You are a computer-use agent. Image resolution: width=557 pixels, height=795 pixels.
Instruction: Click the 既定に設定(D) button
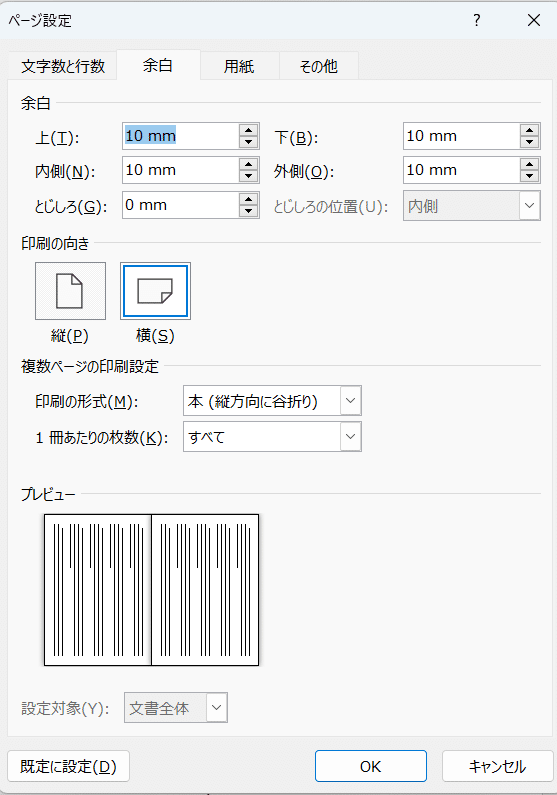point(68,767)
